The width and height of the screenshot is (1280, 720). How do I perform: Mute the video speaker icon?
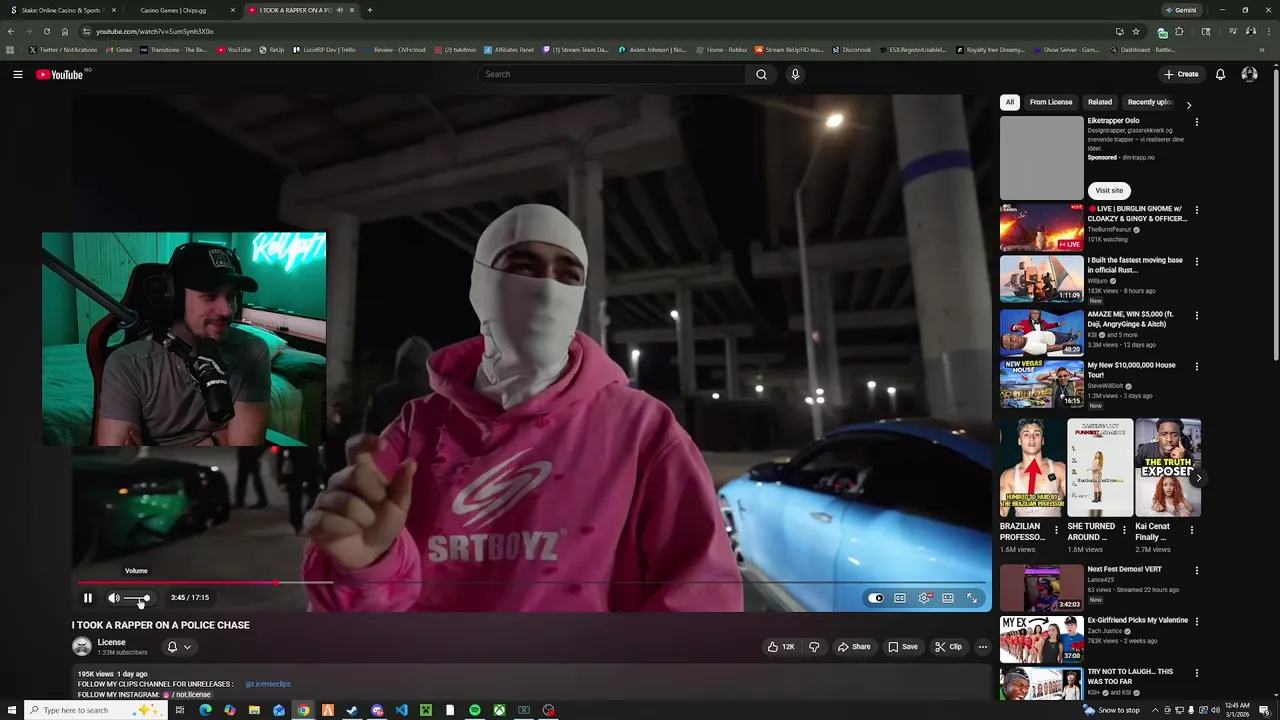pyautogui.click(x=114, y=598)
